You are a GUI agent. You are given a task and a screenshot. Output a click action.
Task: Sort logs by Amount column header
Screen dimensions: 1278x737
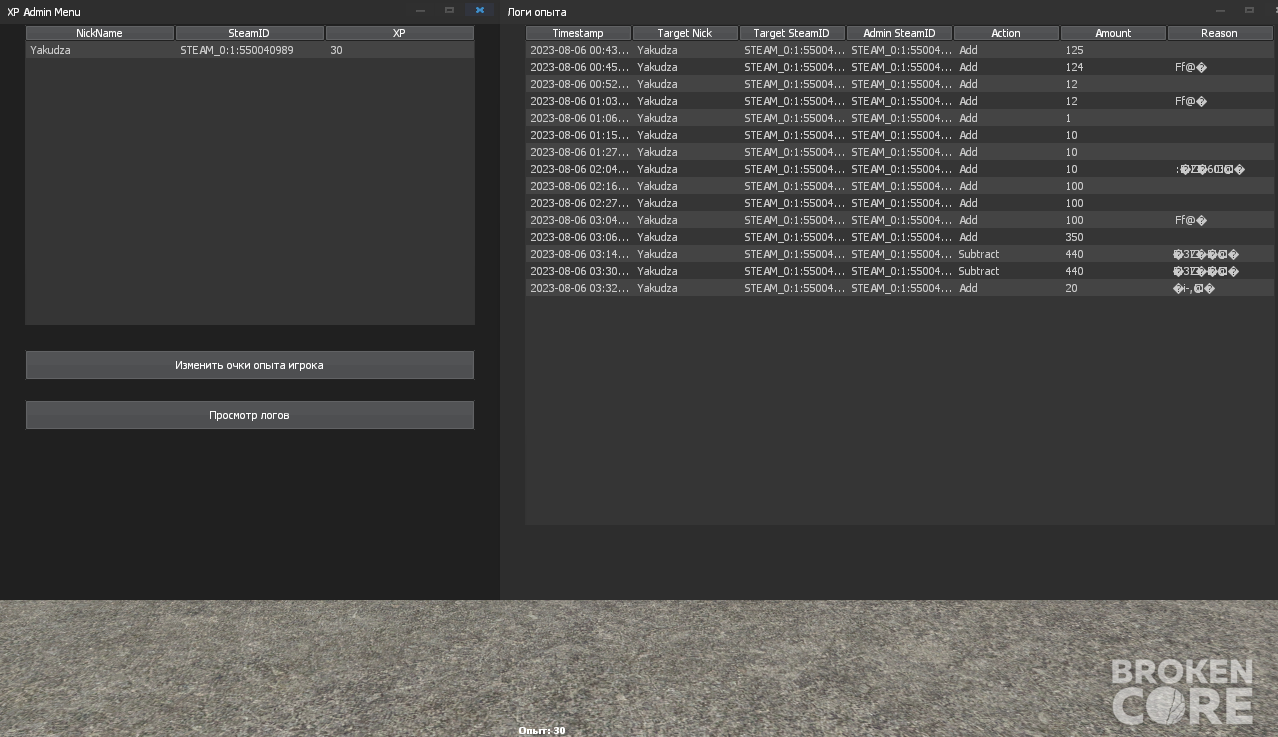(1113, 33)
